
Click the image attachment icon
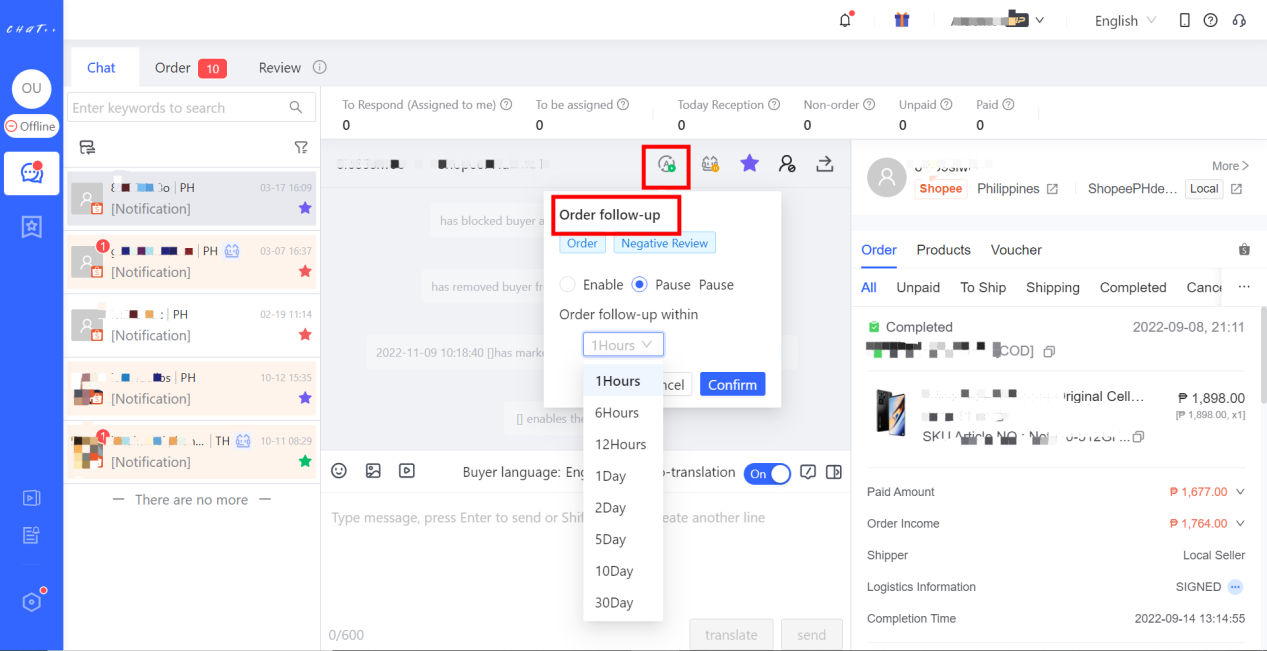tap(373, 471)
